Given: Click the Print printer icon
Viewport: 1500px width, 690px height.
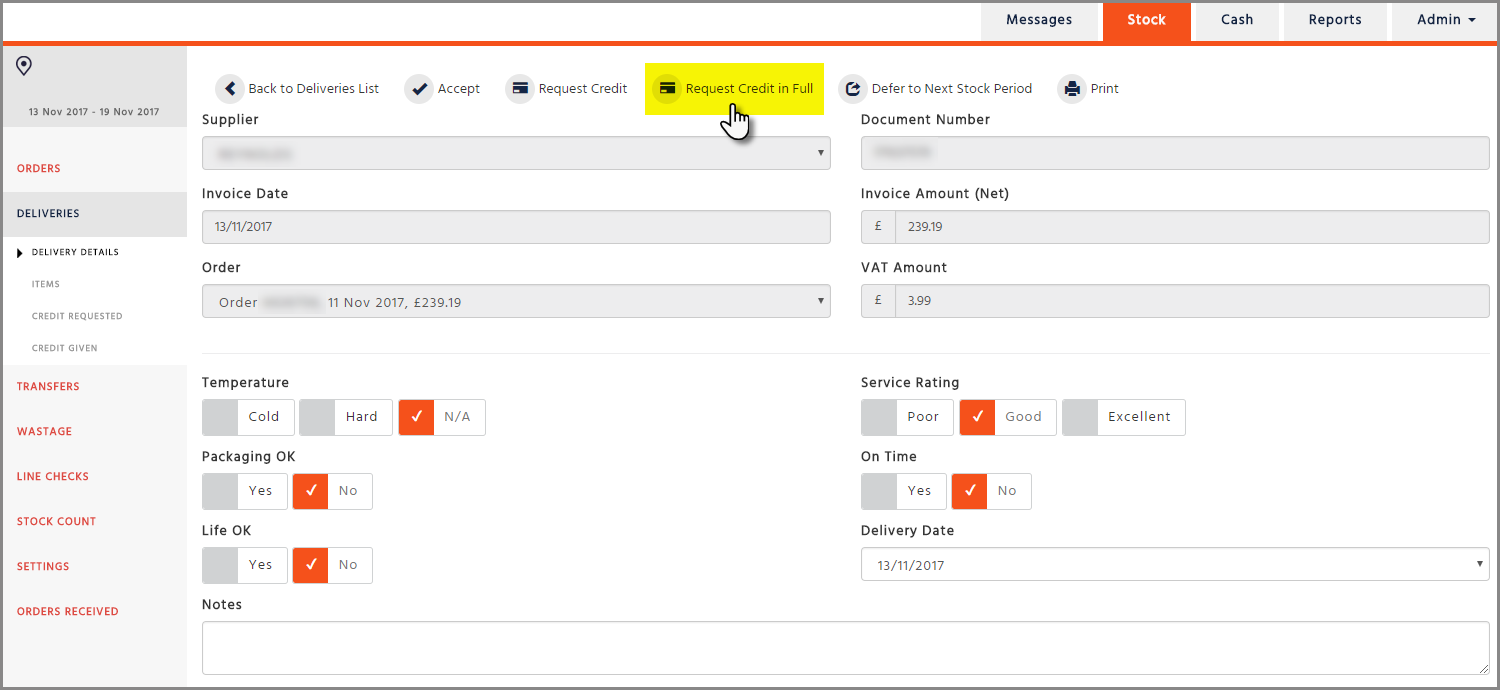Looking at the screenshot, I should tap(1072, 89).
